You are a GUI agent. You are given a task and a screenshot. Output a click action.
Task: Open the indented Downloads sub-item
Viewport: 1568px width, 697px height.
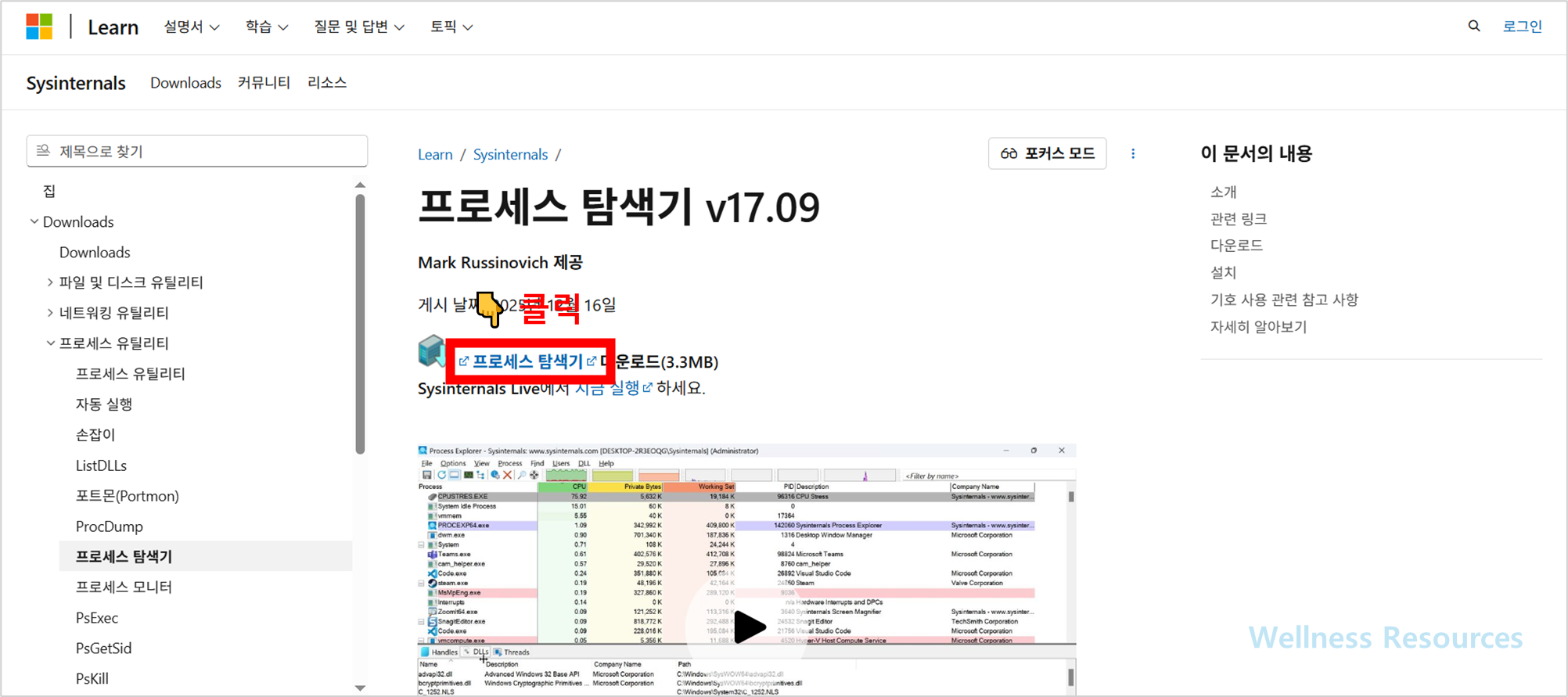coord(95,252)
